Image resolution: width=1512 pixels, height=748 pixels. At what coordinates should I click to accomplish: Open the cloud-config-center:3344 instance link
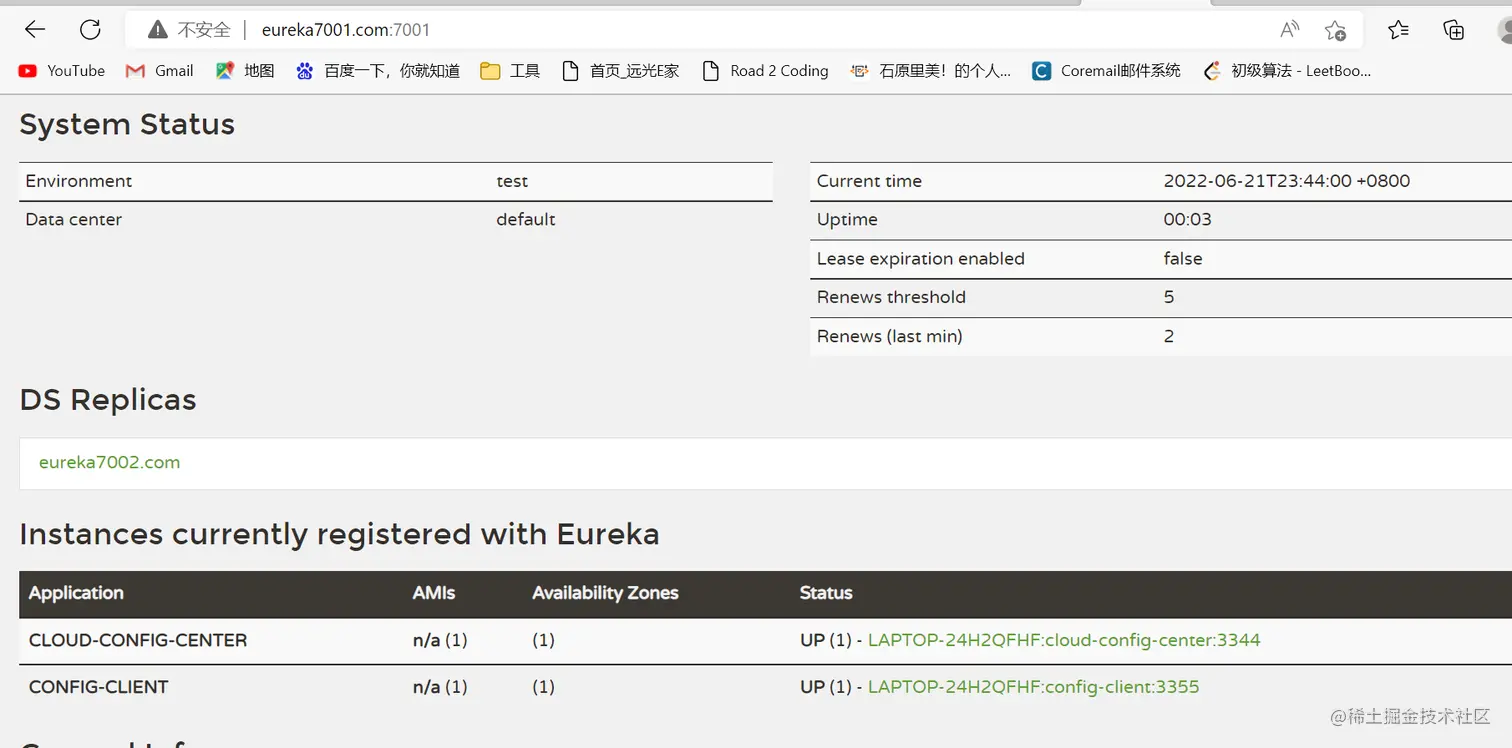pyautogui.click(x=1064, y=640)
